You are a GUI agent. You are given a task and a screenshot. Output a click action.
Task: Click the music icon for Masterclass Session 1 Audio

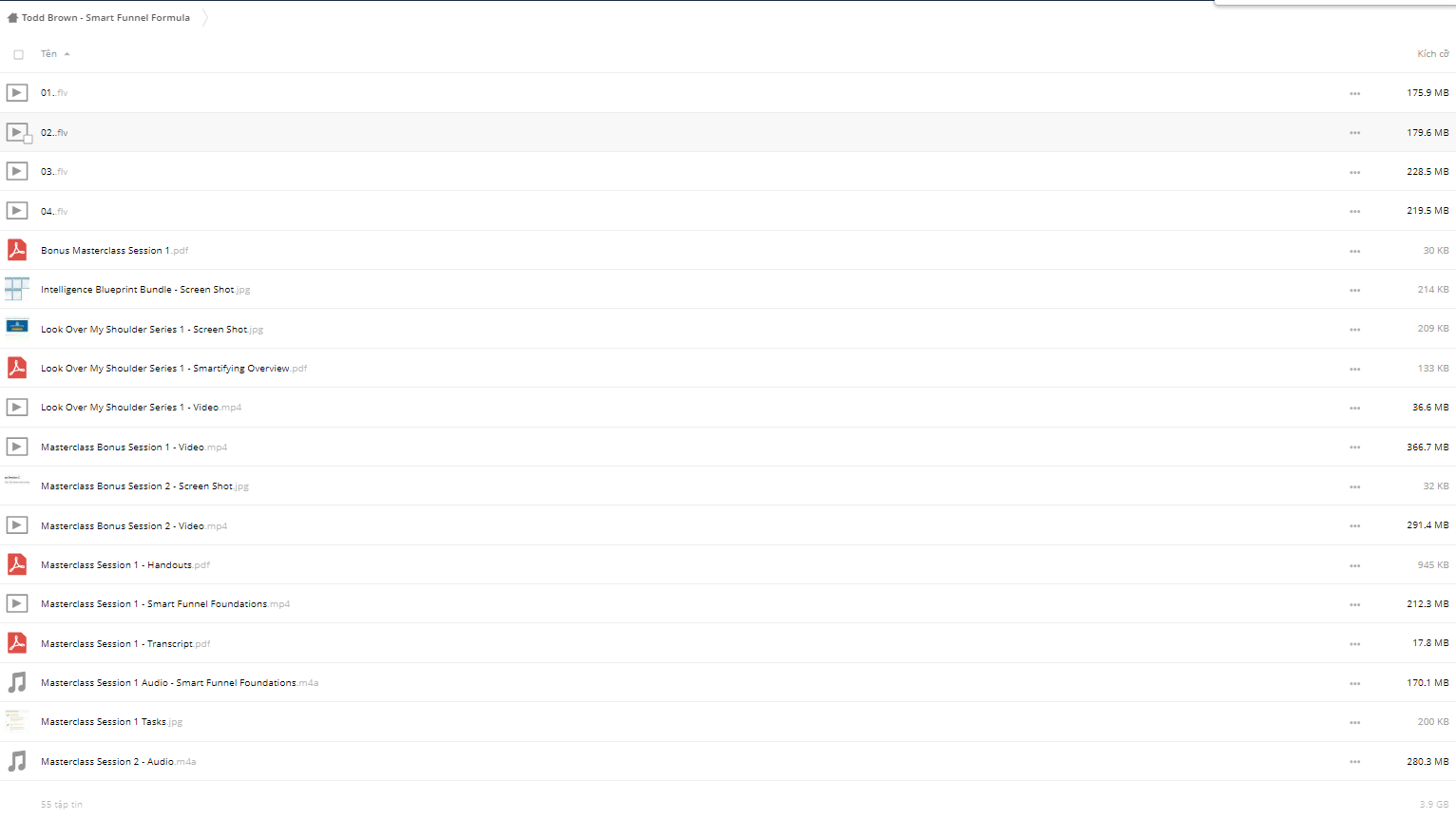pyautogui.click(x=17, y=682)
